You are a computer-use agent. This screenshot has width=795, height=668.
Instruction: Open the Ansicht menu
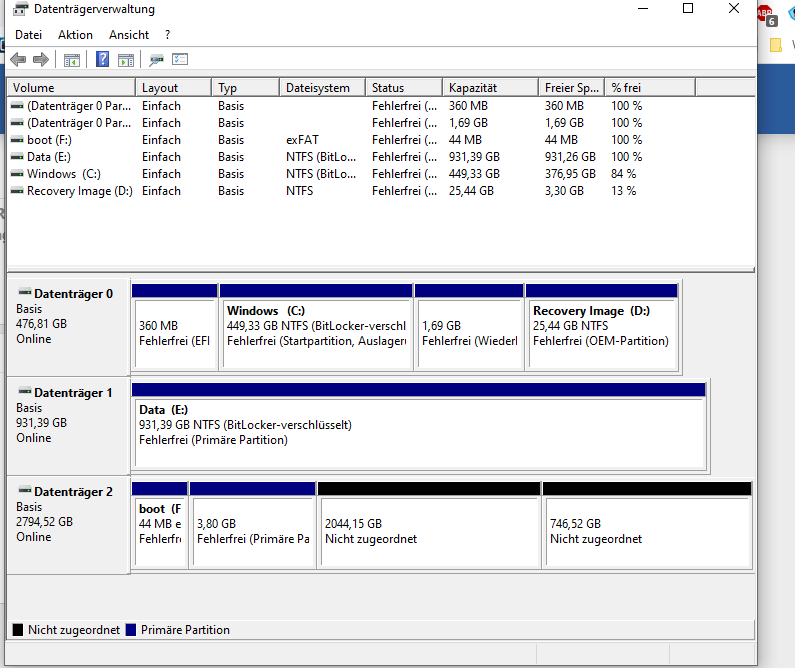(x=129, y=35)
